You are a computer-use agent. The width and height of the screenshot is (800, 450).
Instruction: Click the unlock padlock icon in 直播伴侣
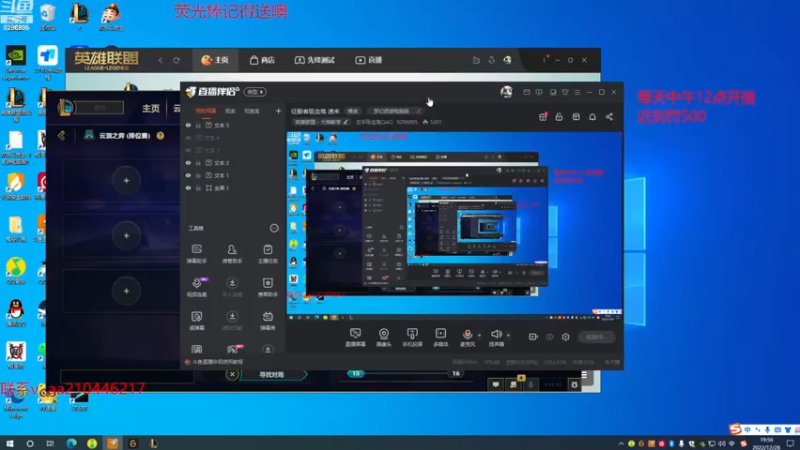(559, 117)
